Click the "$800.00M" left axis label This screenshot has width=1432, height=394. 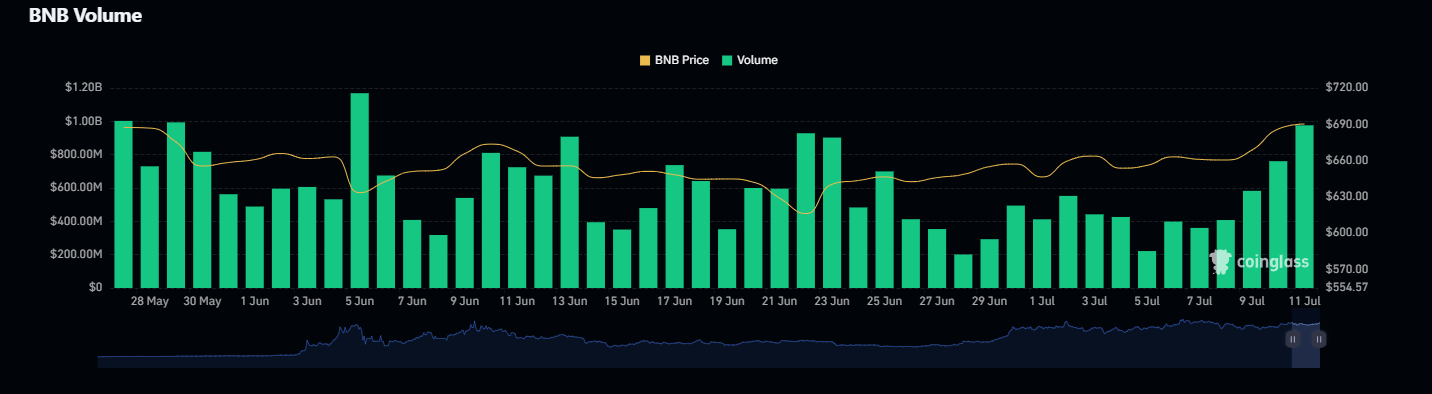76,154
